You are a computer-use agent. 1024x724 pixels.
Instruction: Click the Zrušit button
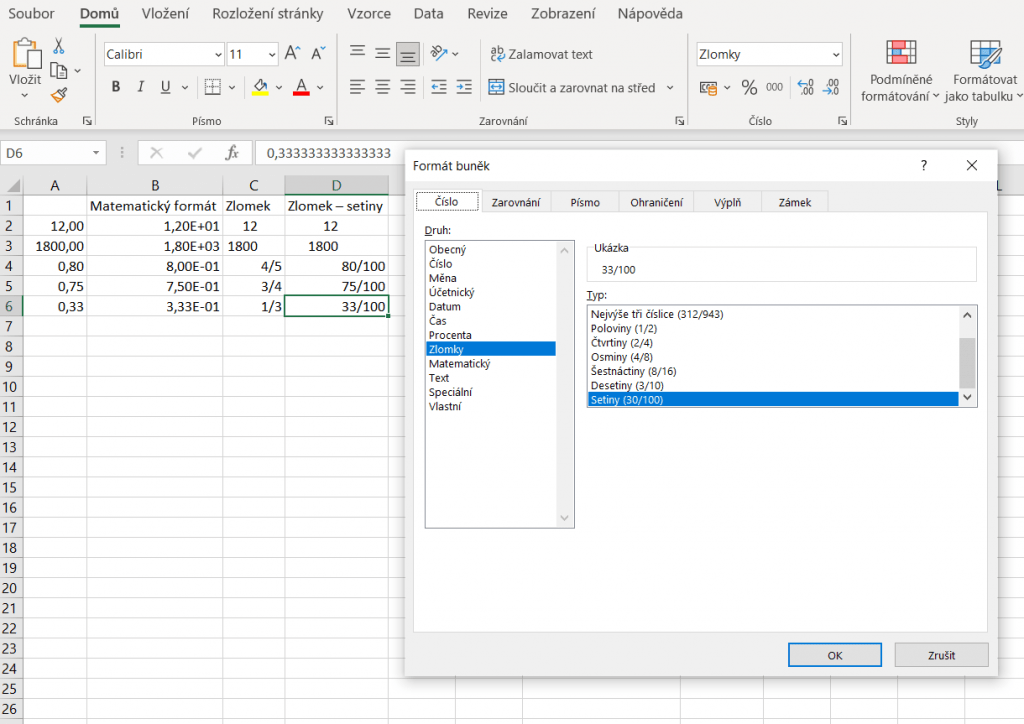(x=941, y=655)
